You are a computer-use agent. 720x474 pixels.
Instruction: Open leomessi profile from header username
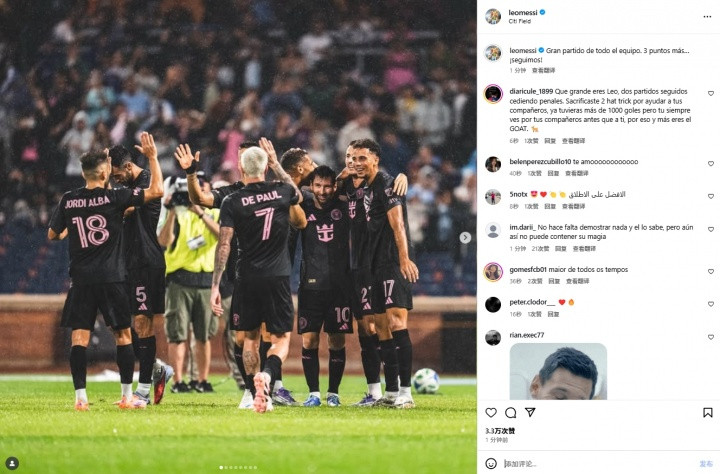click(523, 12)
